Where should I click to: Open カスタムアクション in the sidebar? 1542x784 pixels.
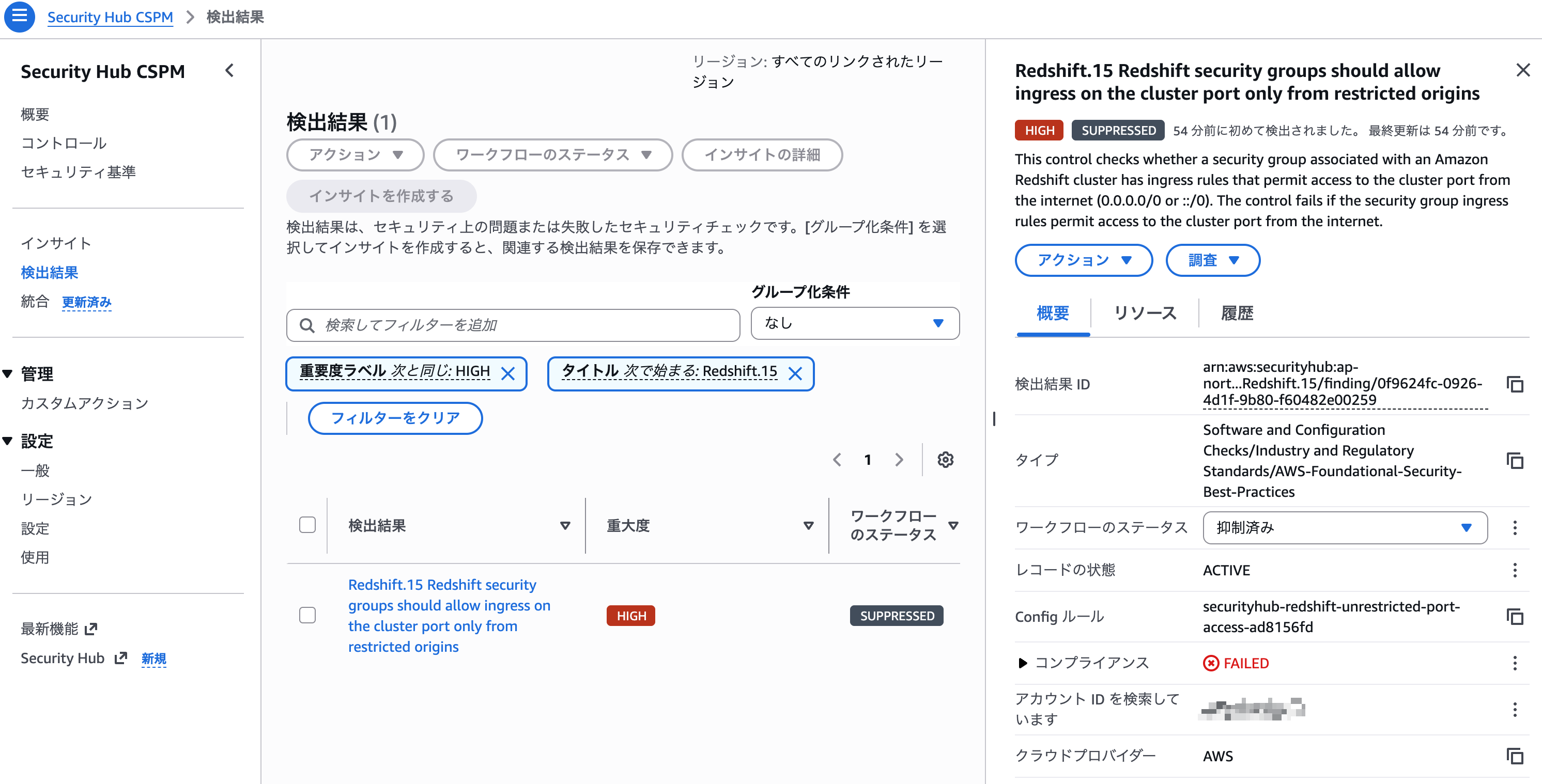[84, 403]
